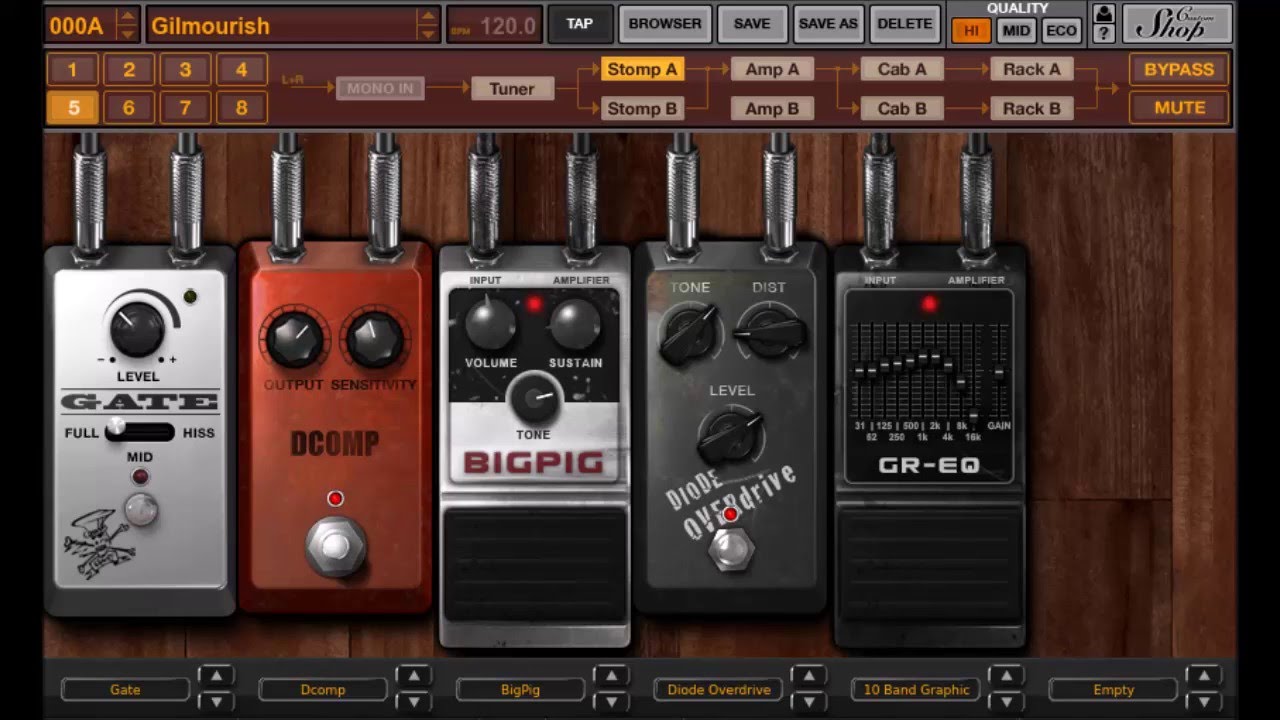1280x720 pixels.
Task: Click the skull-and-bones logo on the Gate pedal
Action: [97, 542]
